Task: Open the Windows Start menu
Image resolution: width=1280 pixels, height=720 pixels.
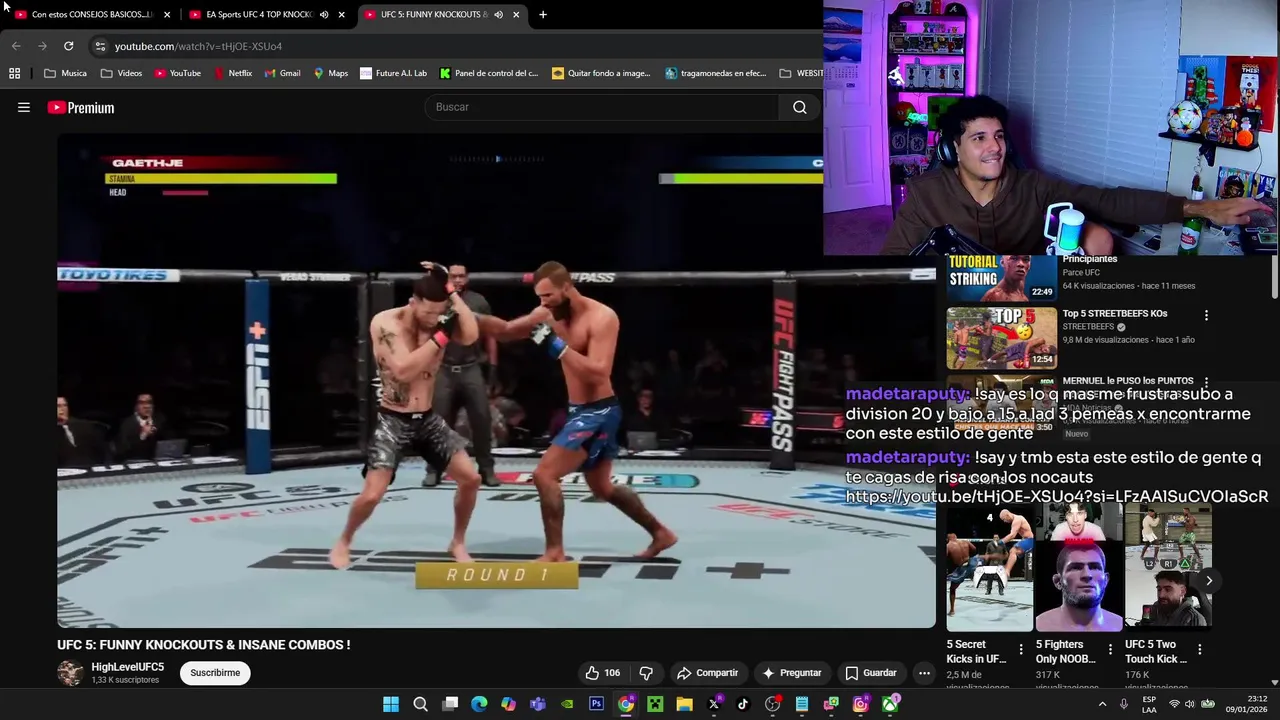Action: click(391, 704)
